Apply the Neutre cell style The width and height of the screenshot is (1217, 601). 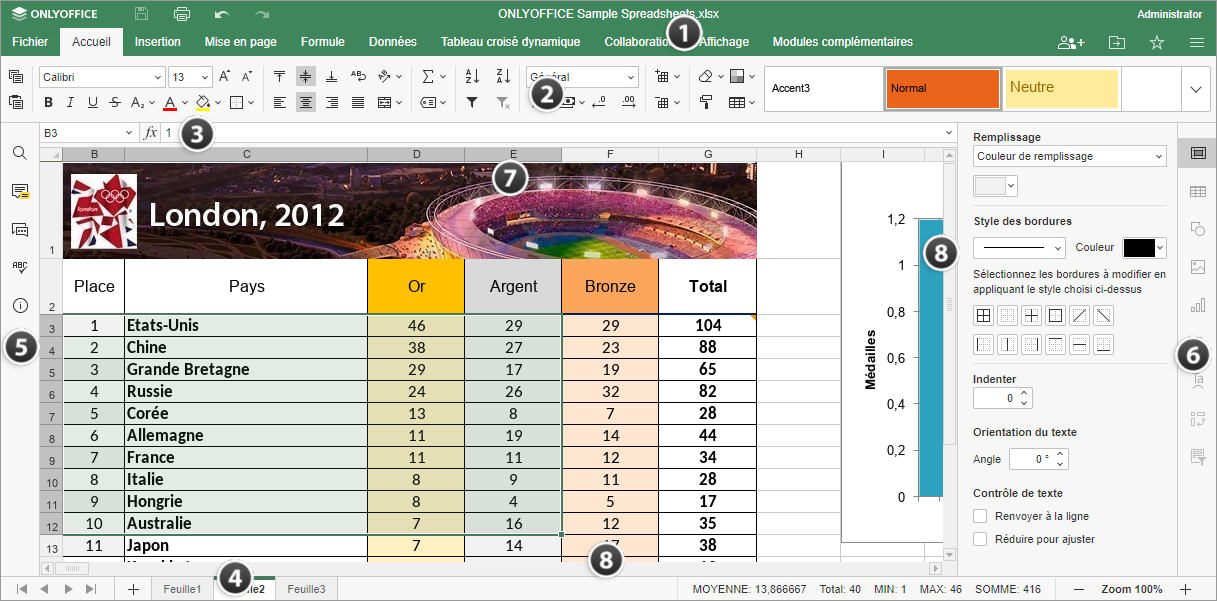click(x=1061, y=89)
